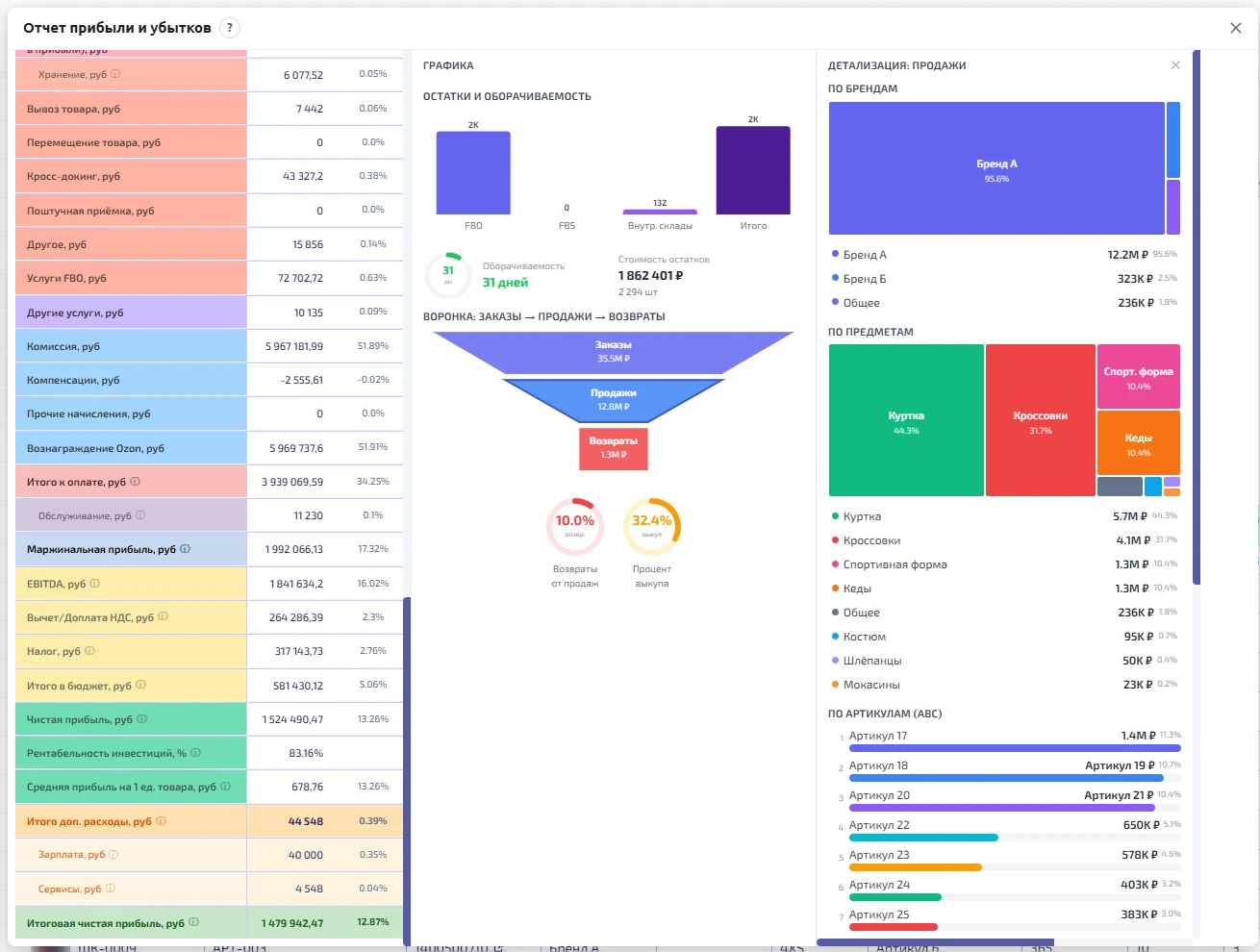Screen dimensions: 1260x952
Task: Select the Куртка tile in the category treemap
Action: (906, 420)
